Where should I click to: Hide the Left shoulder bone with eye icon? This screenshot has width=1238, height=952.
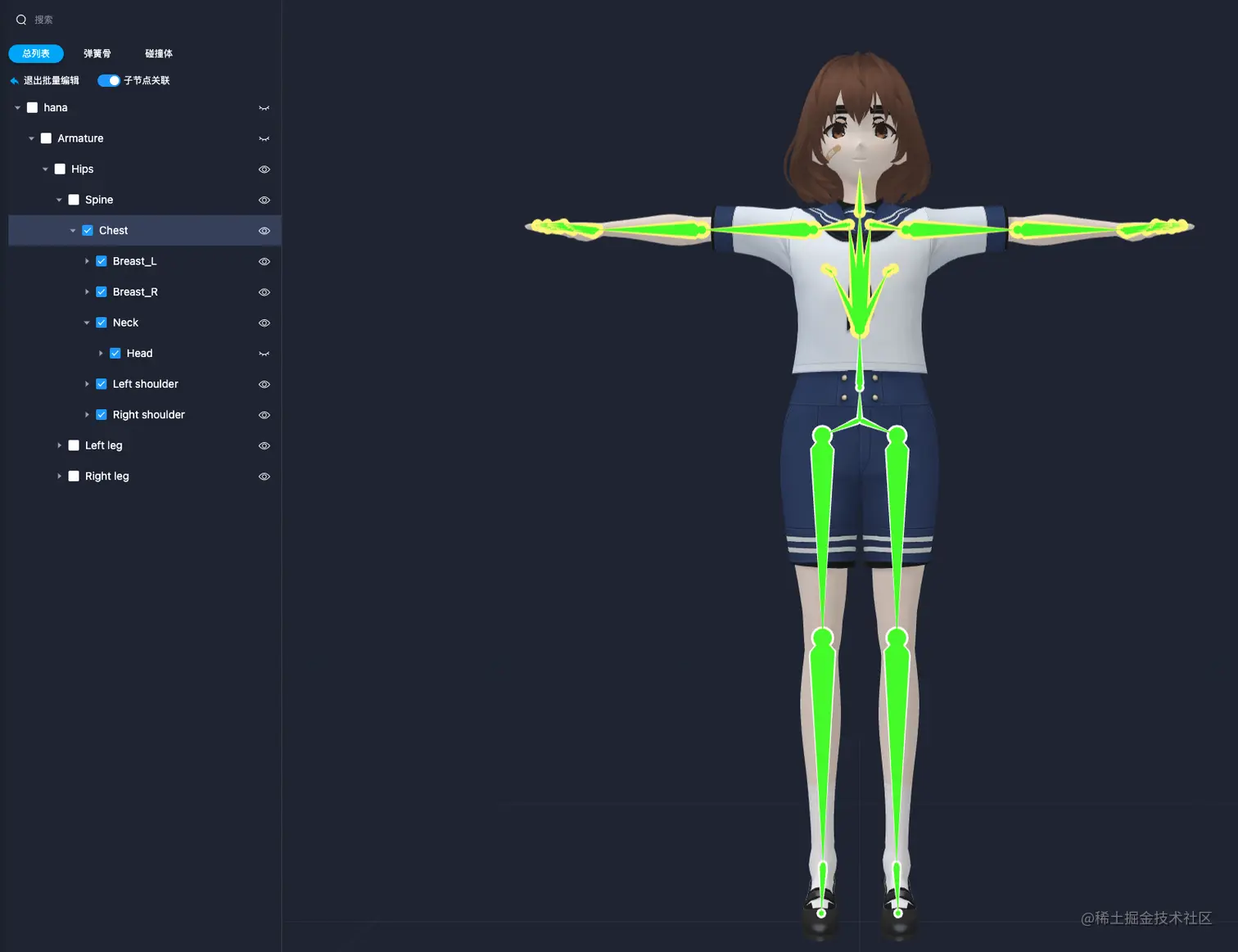(x=264, y=384)
